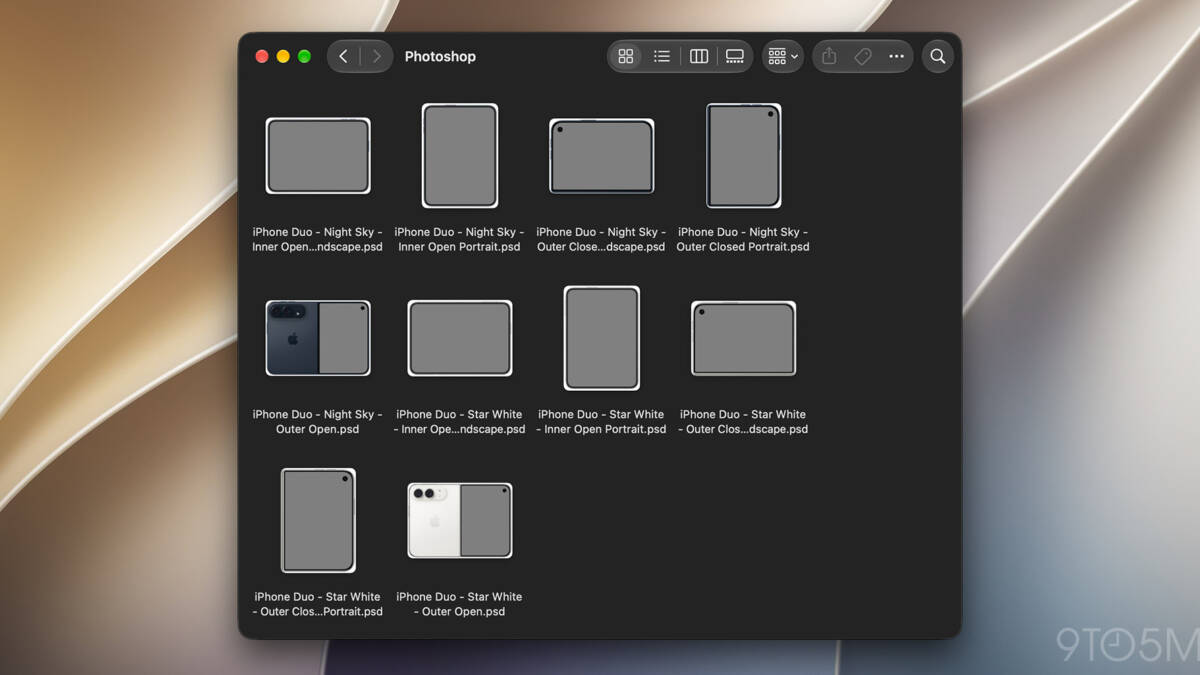Viewport: 1200px width, 675px height.
Task: Go back with the left chevron button
Action: tap(343, 57)
